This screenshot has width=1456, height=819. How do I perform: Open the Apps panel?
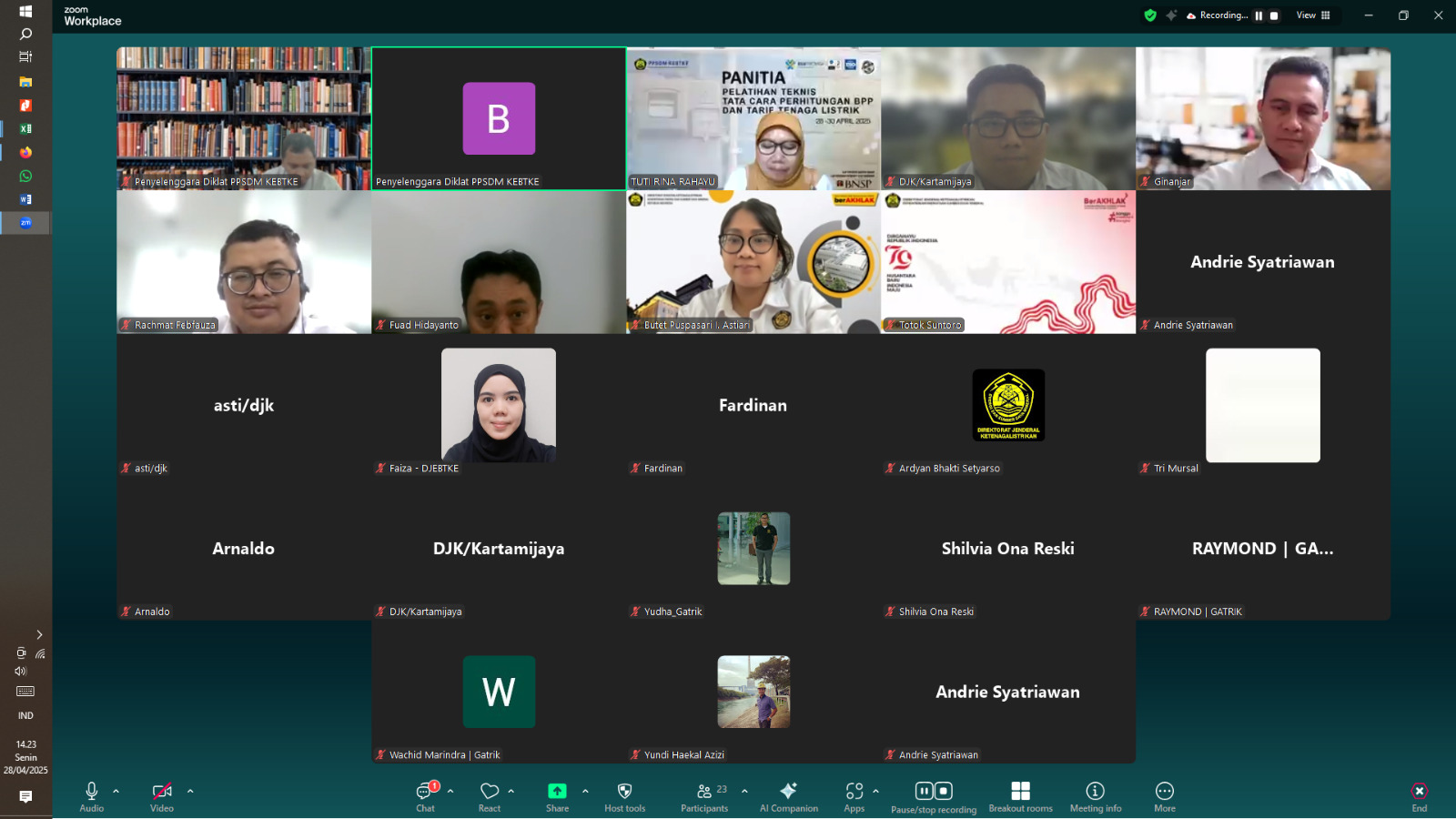click(x=854, y=796)
